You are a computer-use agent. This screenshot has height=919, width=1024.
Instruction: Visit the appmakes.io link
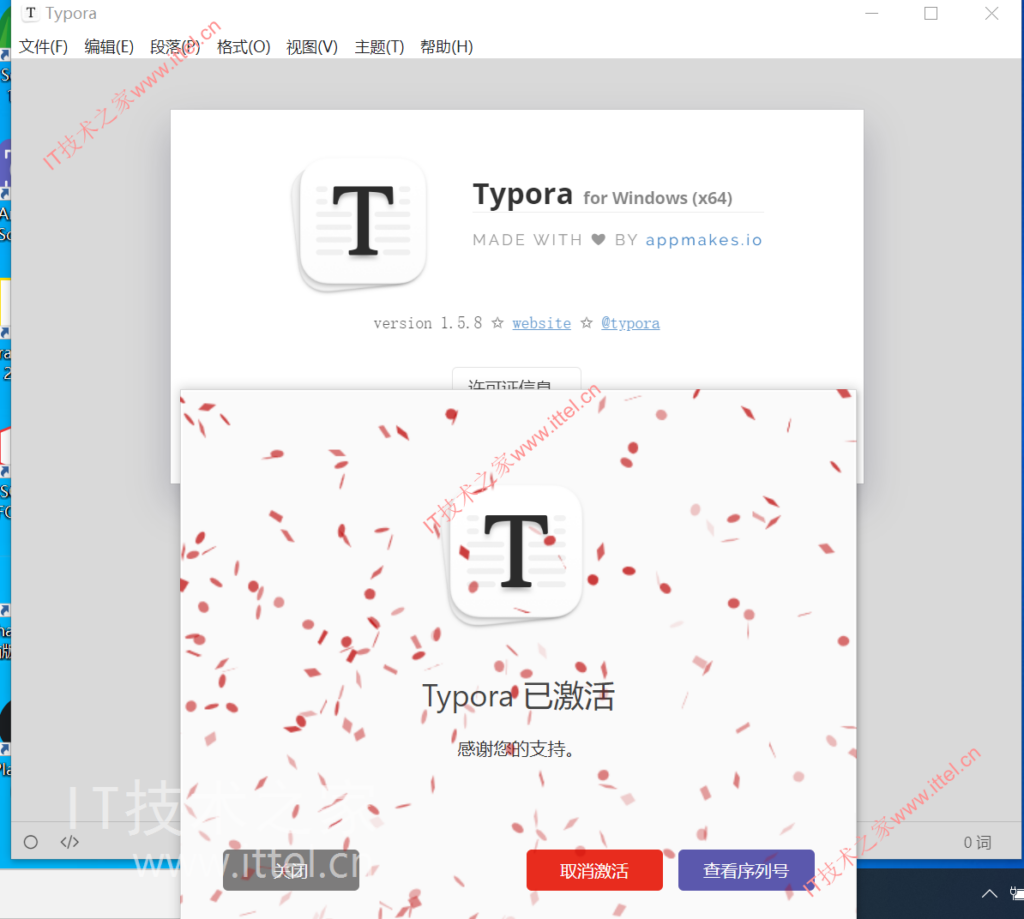pos(704,240)
